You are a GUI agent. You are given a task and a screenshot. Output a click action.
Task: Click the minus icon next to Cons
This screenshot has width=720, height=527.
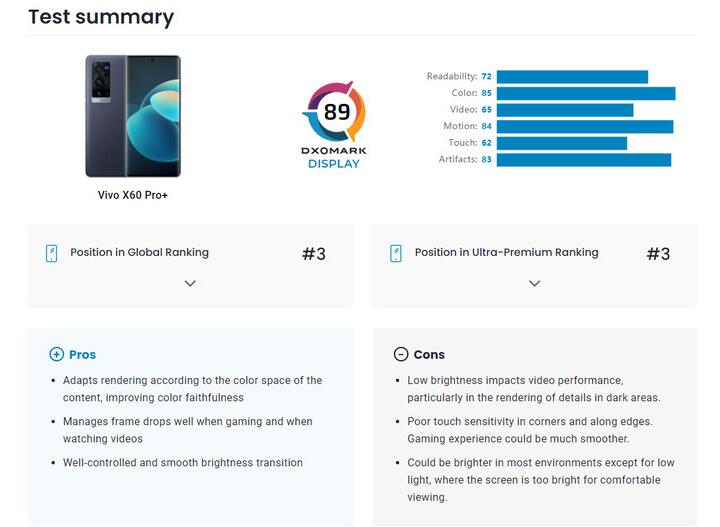[x=401, y=354]
